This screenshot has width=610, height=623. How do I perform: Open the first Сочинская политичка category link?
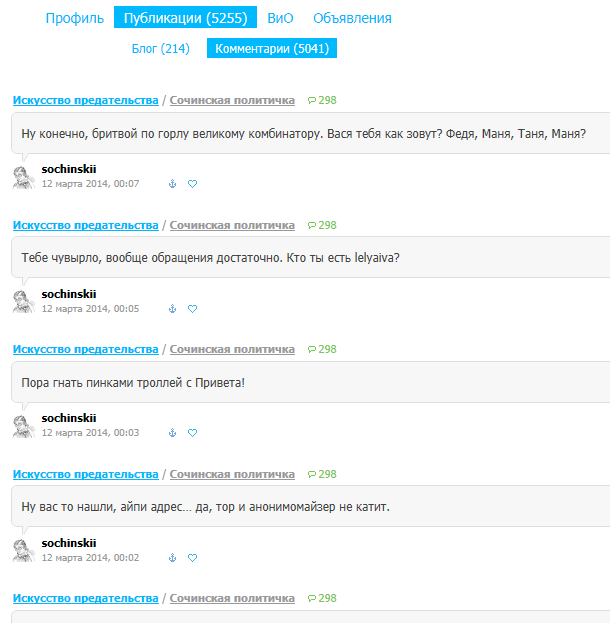(232, 100)
